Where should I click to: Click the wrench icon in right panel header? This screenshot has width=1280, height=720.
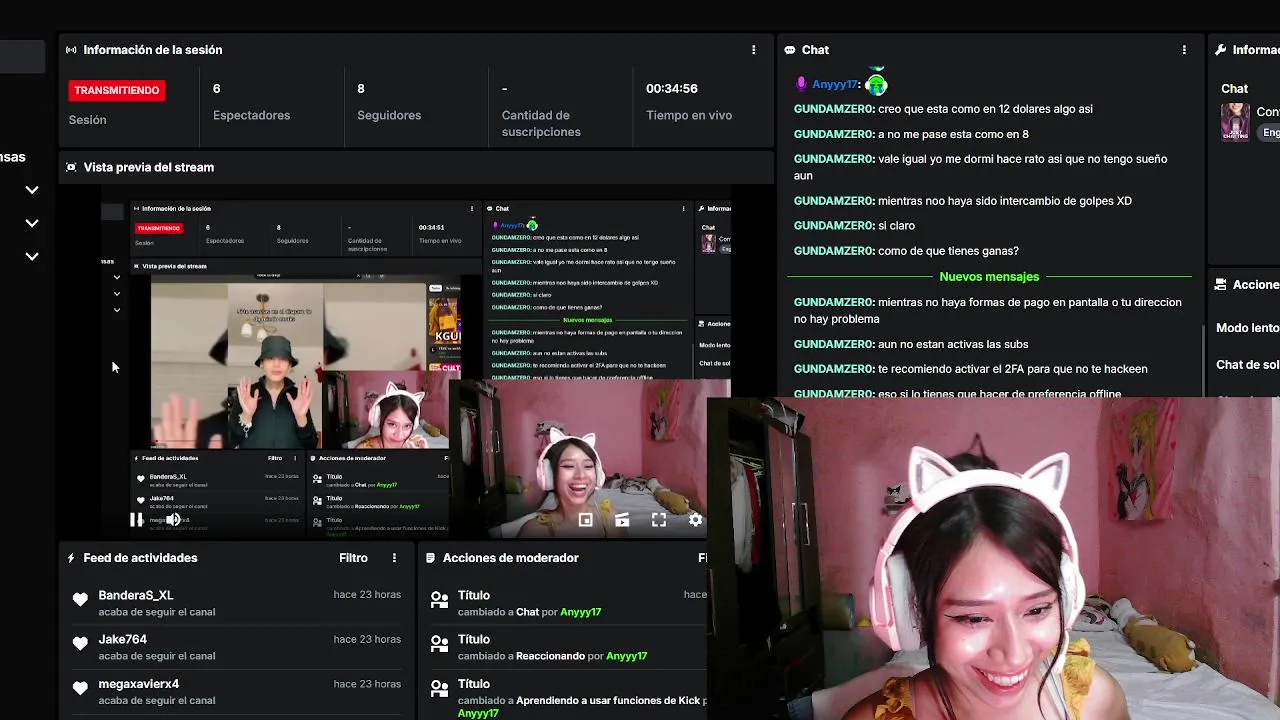[1220, 50]
